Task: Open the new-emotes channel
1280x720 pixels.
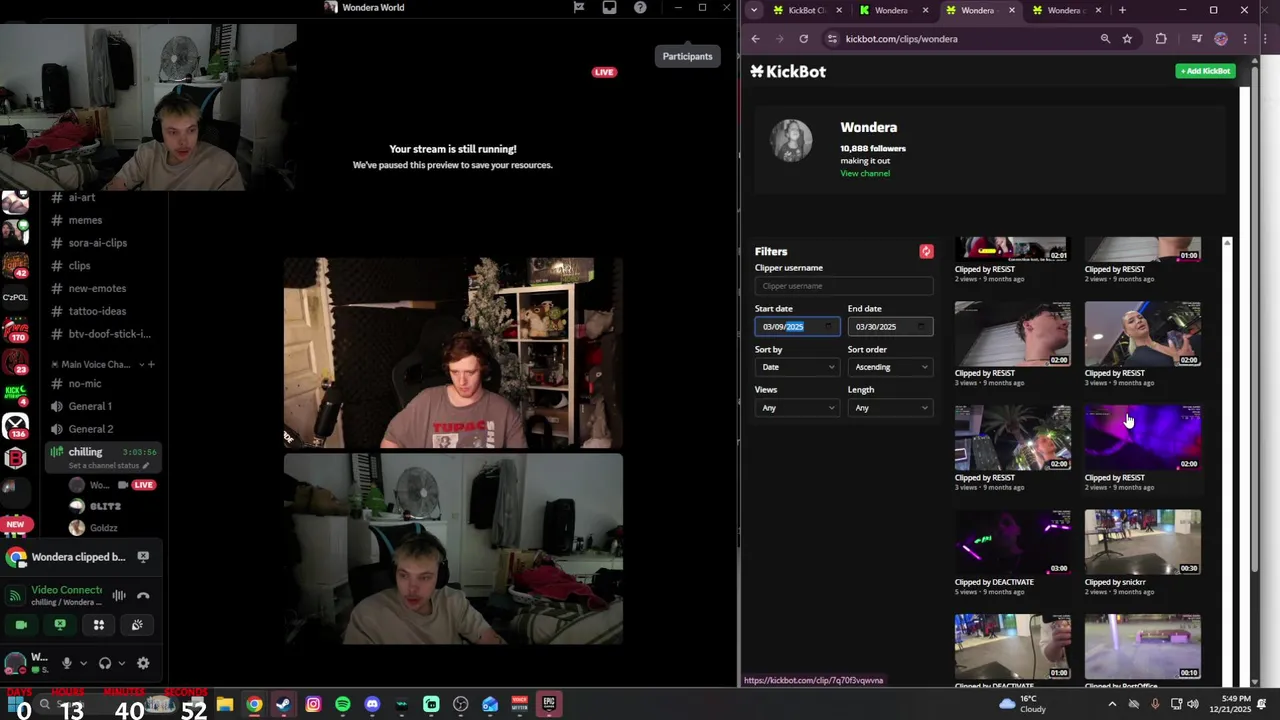Action: coord(97,288)
